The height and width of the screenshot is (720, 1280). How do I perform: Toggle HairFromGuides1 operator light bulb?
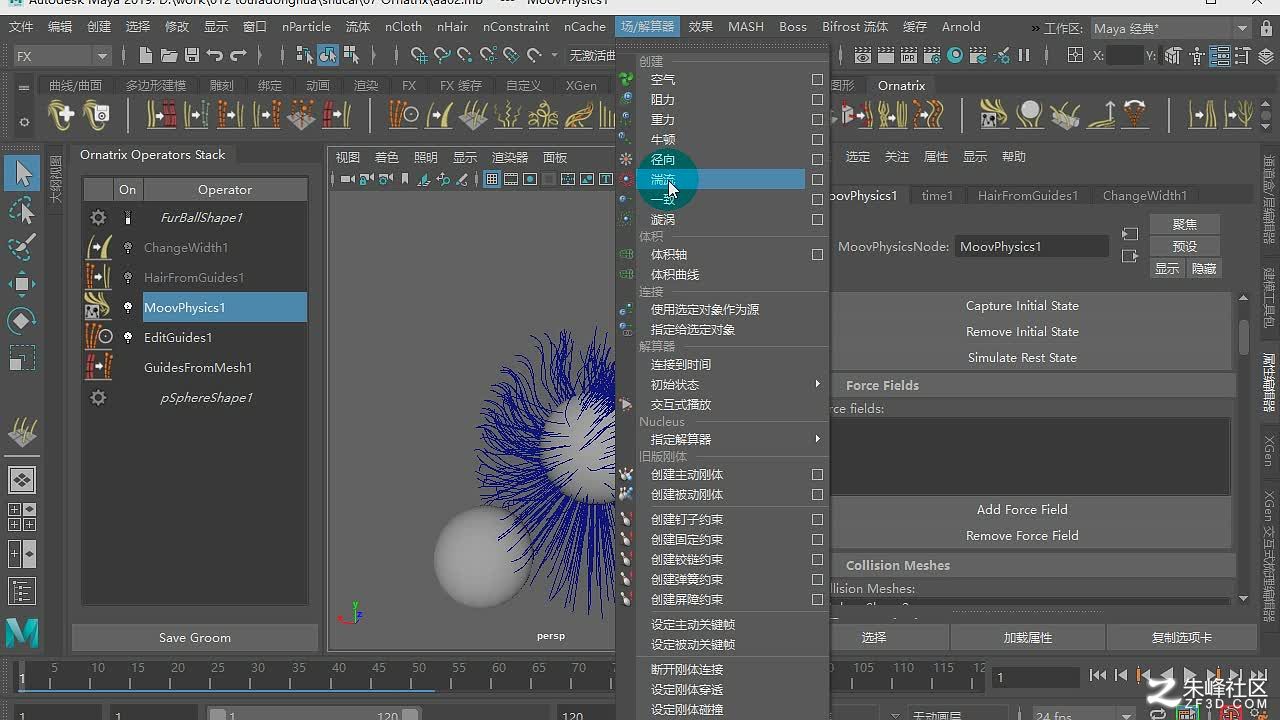(128, 278)
